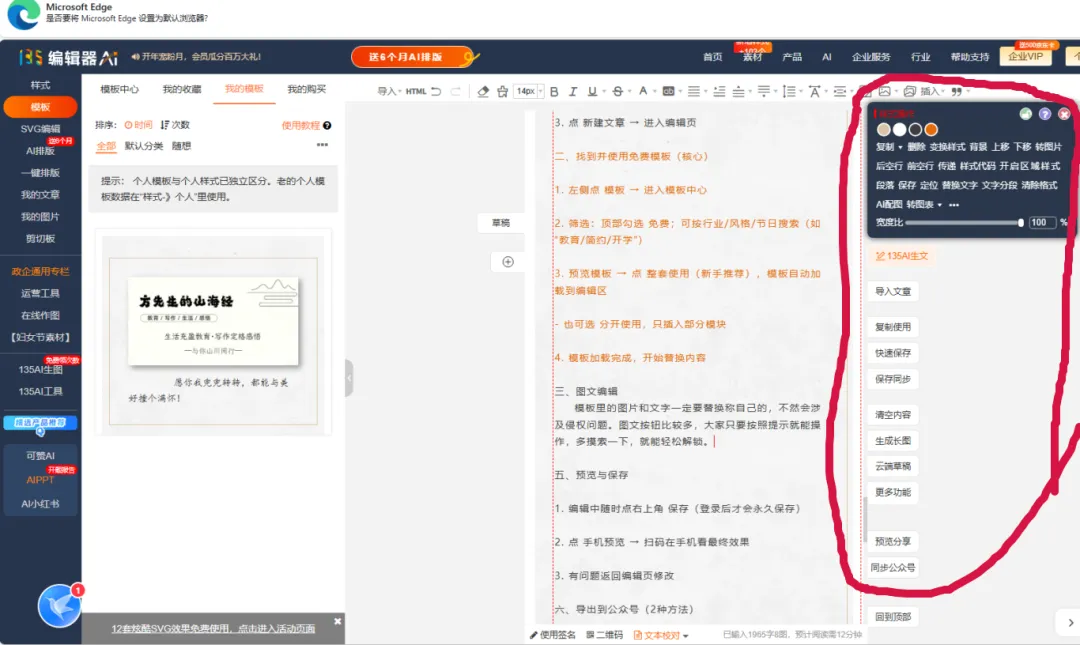Apply strikethrough formatting
This screenshot has height=645, width=1080.
[618, 91]
